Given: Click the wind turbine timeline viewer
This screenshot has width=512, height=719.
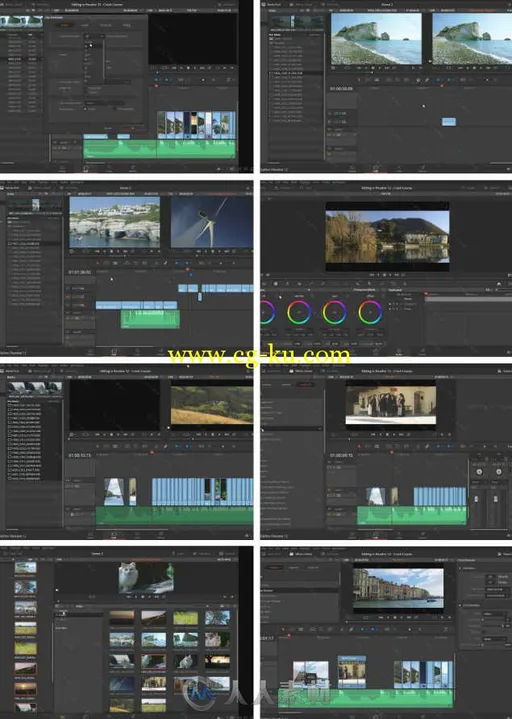Looking at the screenshot, I should (x=212, y=222).
